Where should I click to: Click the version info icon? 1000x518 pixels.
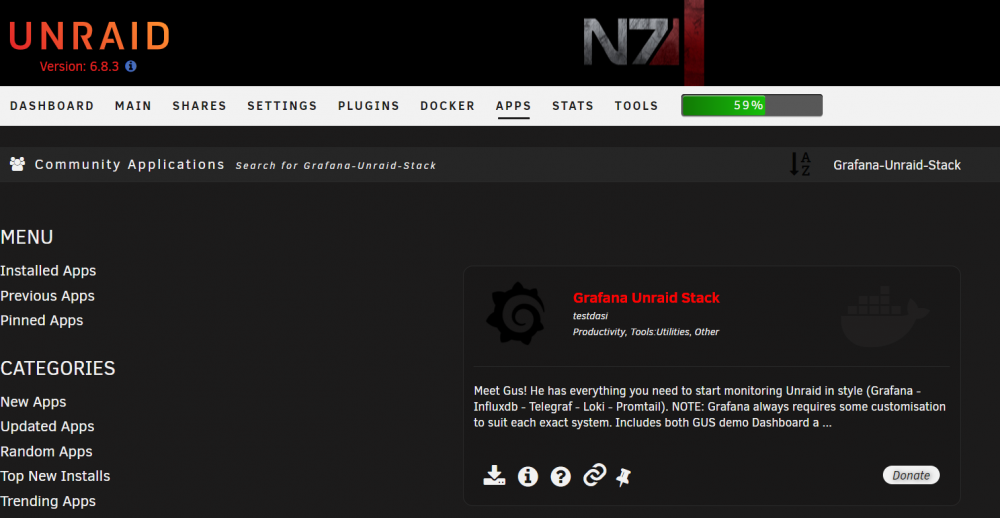[x=131, y=66]
